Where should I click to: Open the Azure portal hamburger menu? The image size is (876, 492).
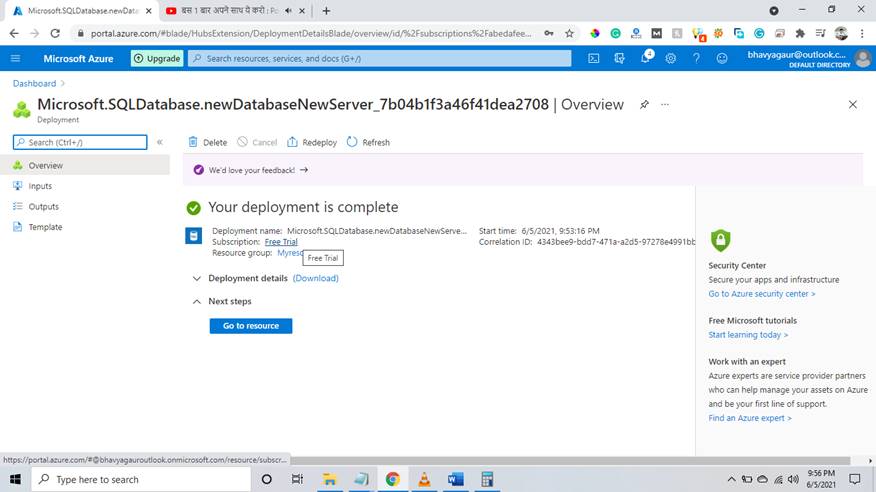point(15,58)
